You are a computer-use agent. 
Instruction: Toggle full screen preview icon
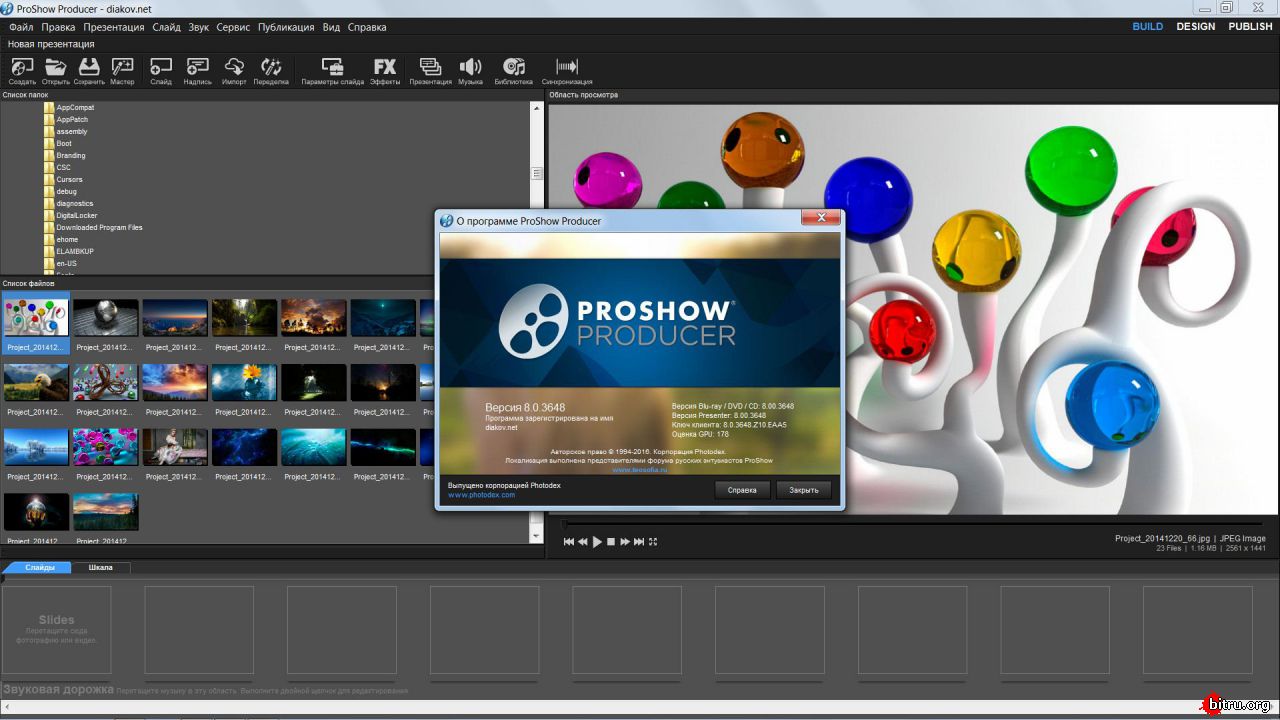click(x=653, y=542)
